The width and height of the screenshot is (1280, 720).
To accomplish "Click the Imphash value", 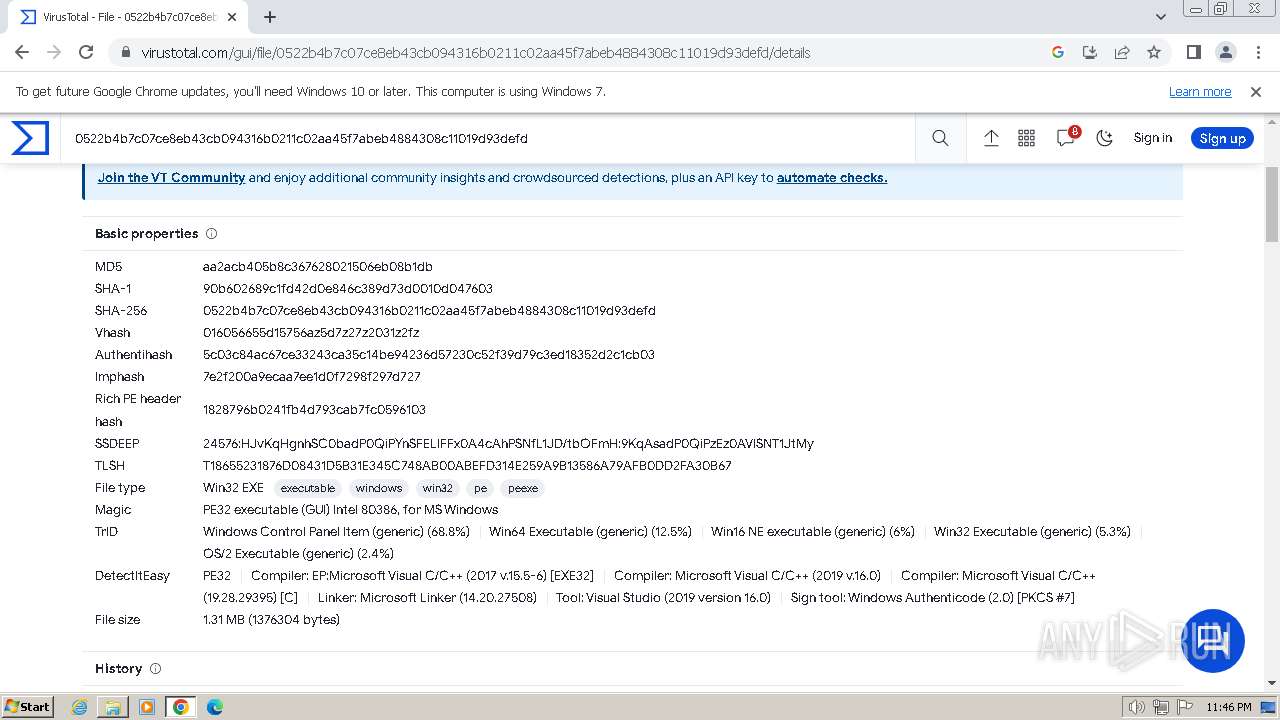I will click(x=312, y=376).
